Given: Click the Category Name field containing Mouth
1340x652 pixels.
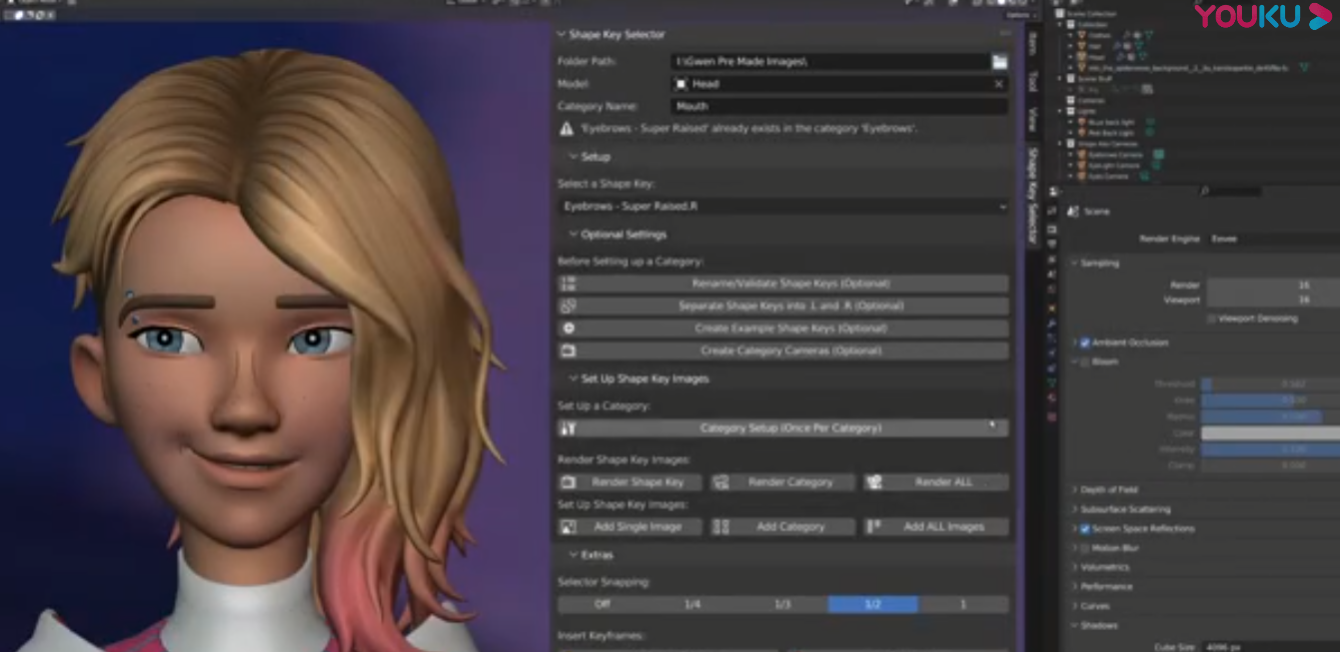Looking at the screenshot, I should point(839,106).
